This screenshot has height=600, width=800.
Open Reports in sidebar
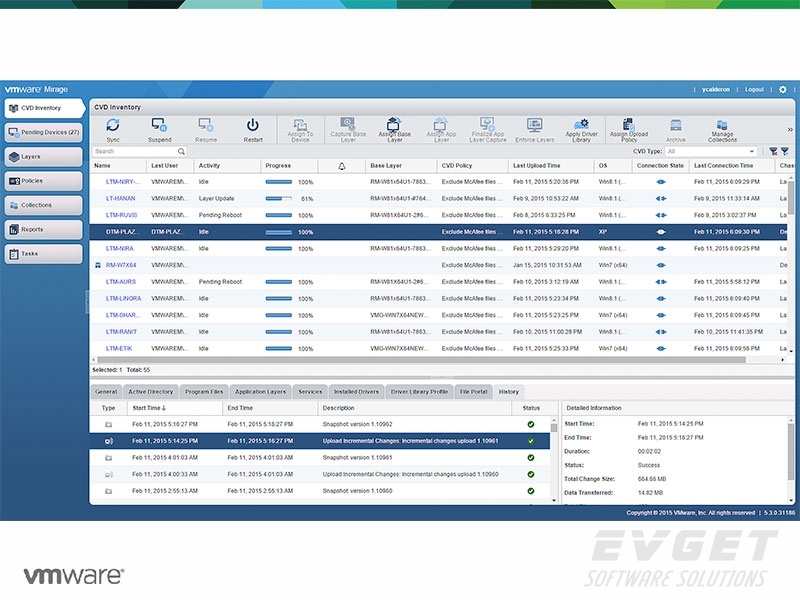click(x=43, y=230)
